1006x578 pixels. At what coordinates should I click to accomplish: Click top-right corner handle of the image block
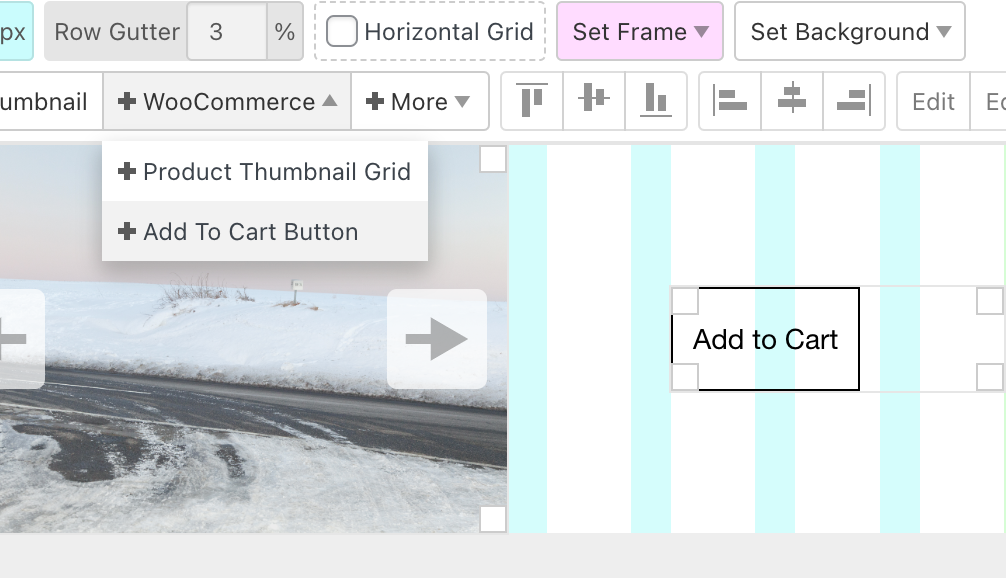click(x=493, y=159)
